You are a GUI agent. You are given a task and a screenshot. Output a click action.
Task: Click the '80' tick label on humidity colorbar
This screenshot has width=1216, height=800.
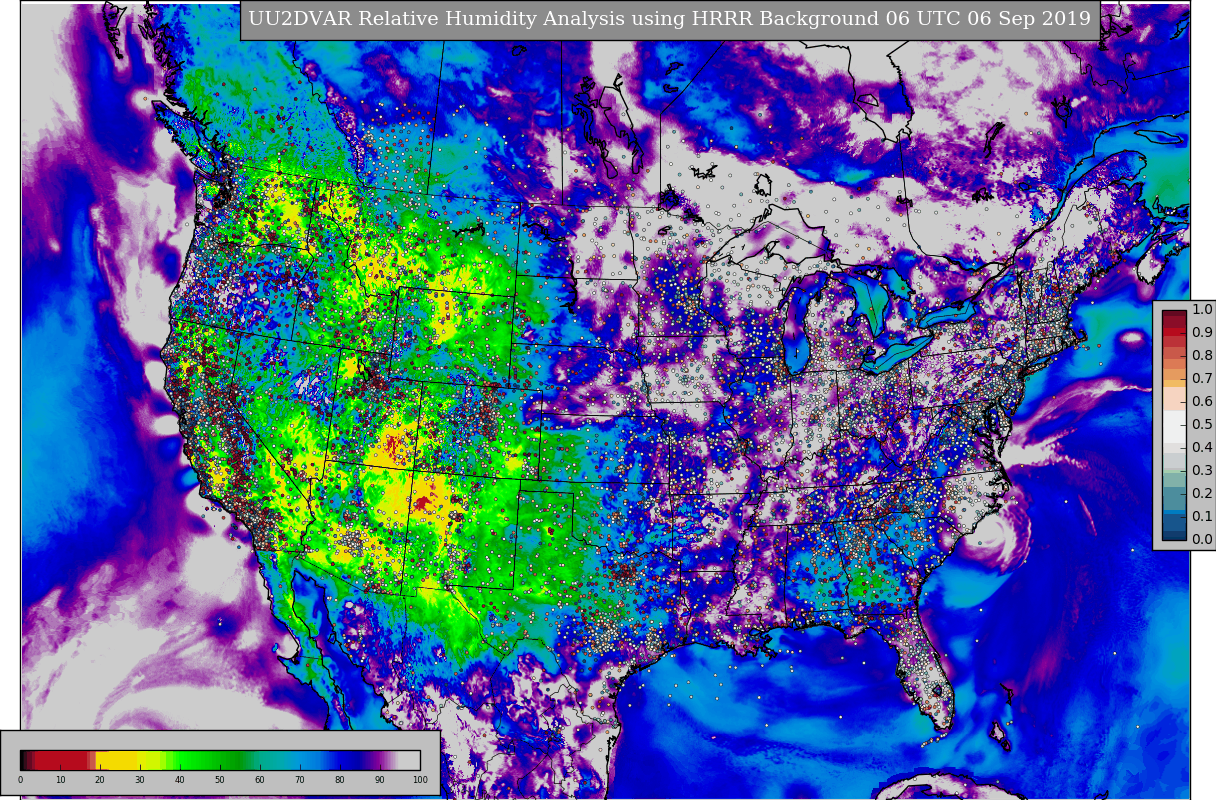click(x=340, y=780)
